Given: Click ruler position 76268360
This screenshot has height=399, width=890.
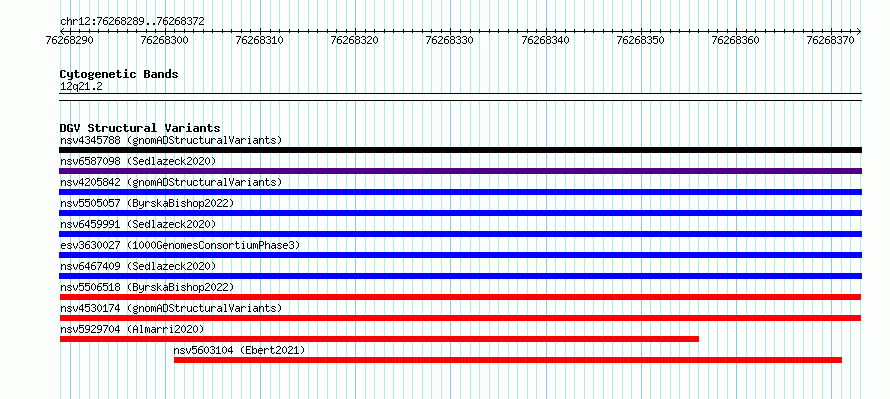Looking at the screenshot, I should (x=737, y=40).
